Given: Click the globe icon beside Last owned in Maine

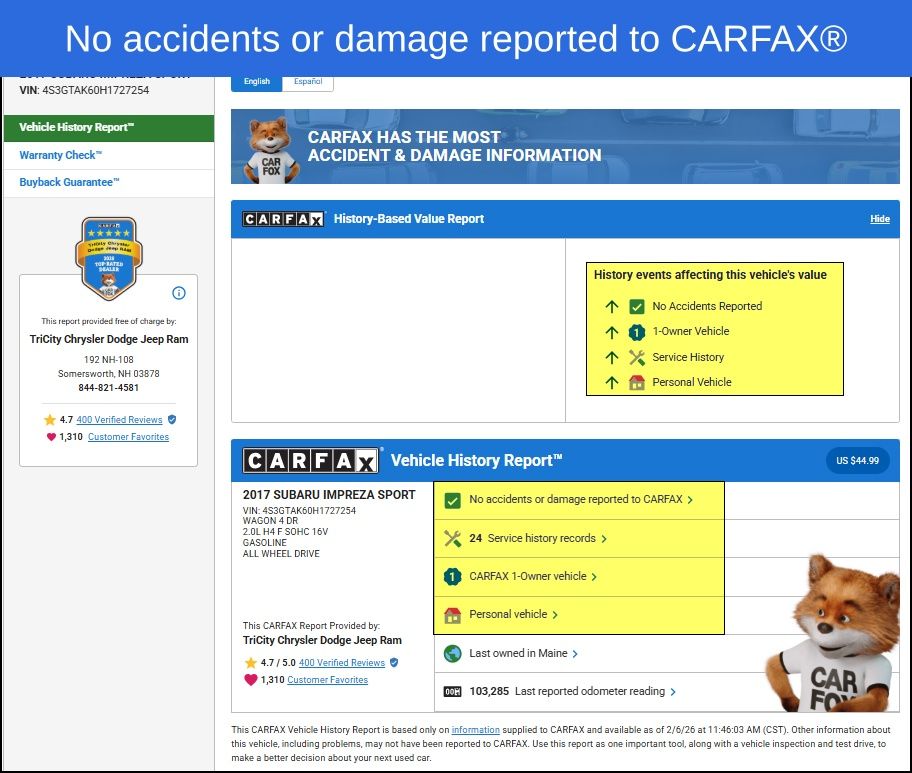Looking at the screenshot, I should [x=452, y=653].
